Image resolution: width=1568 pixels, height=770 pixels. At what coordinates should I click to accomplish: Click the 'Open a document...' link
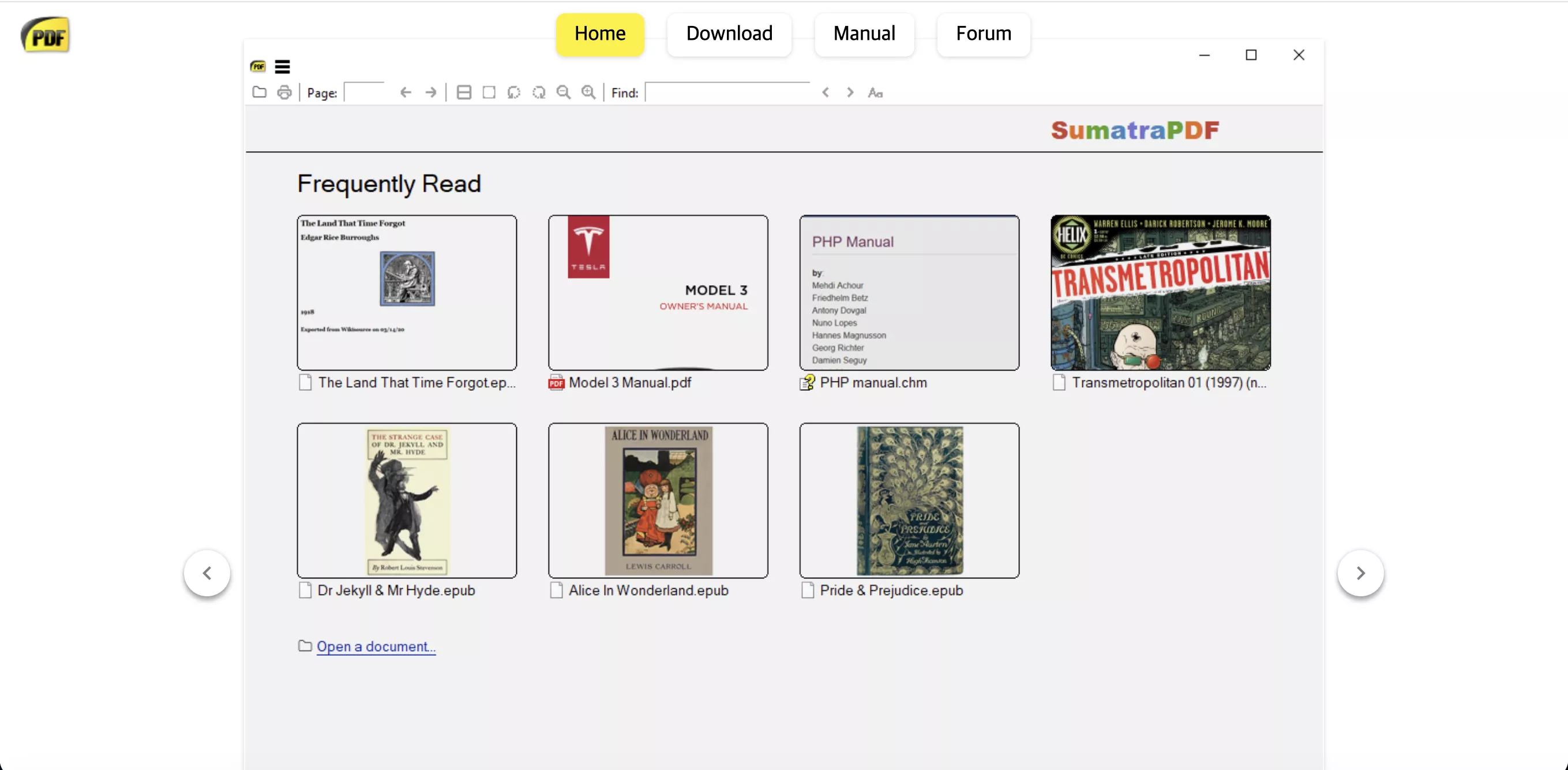[x=376, y=646]
